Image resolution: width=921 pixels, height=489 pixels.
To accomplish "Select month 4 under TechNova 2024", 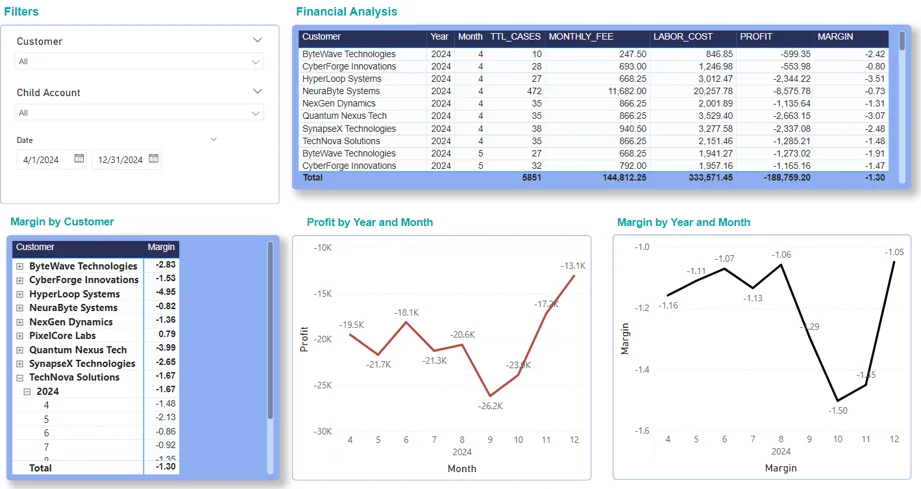I will [46, 405].
